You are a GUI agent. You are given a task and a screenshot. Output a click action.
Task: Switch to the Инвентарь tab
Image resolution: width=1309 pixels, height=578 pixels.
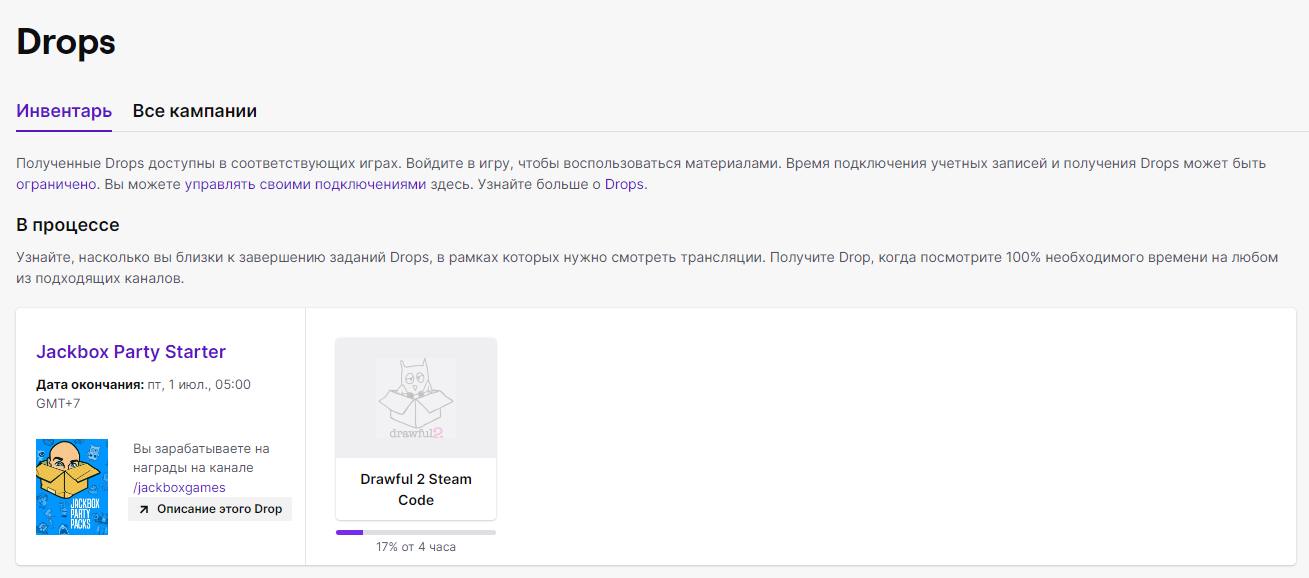tap(64, 111)
